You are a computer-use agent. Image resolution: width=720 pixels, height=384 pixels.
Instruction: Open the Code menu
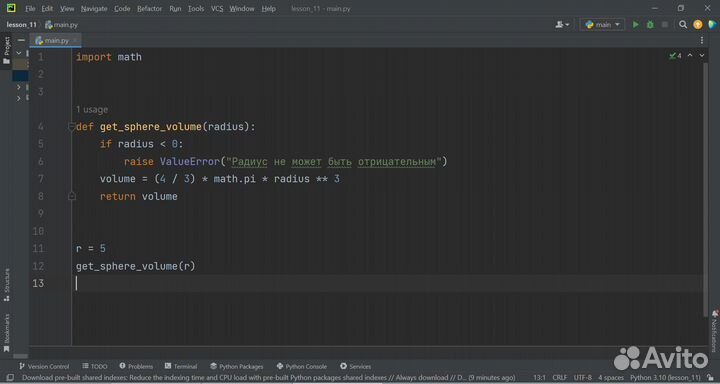pos(122,8)
